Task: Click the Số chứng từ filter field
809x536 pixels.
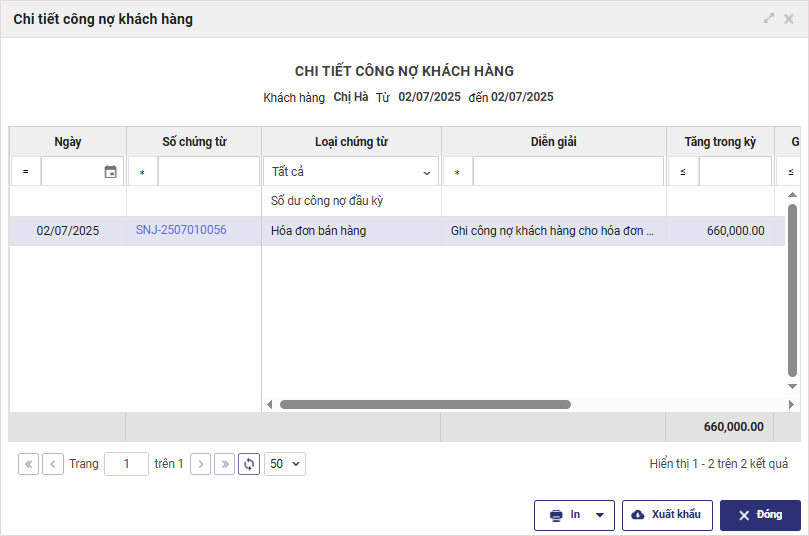Action: pyautogui.click(x=208, y=172)
